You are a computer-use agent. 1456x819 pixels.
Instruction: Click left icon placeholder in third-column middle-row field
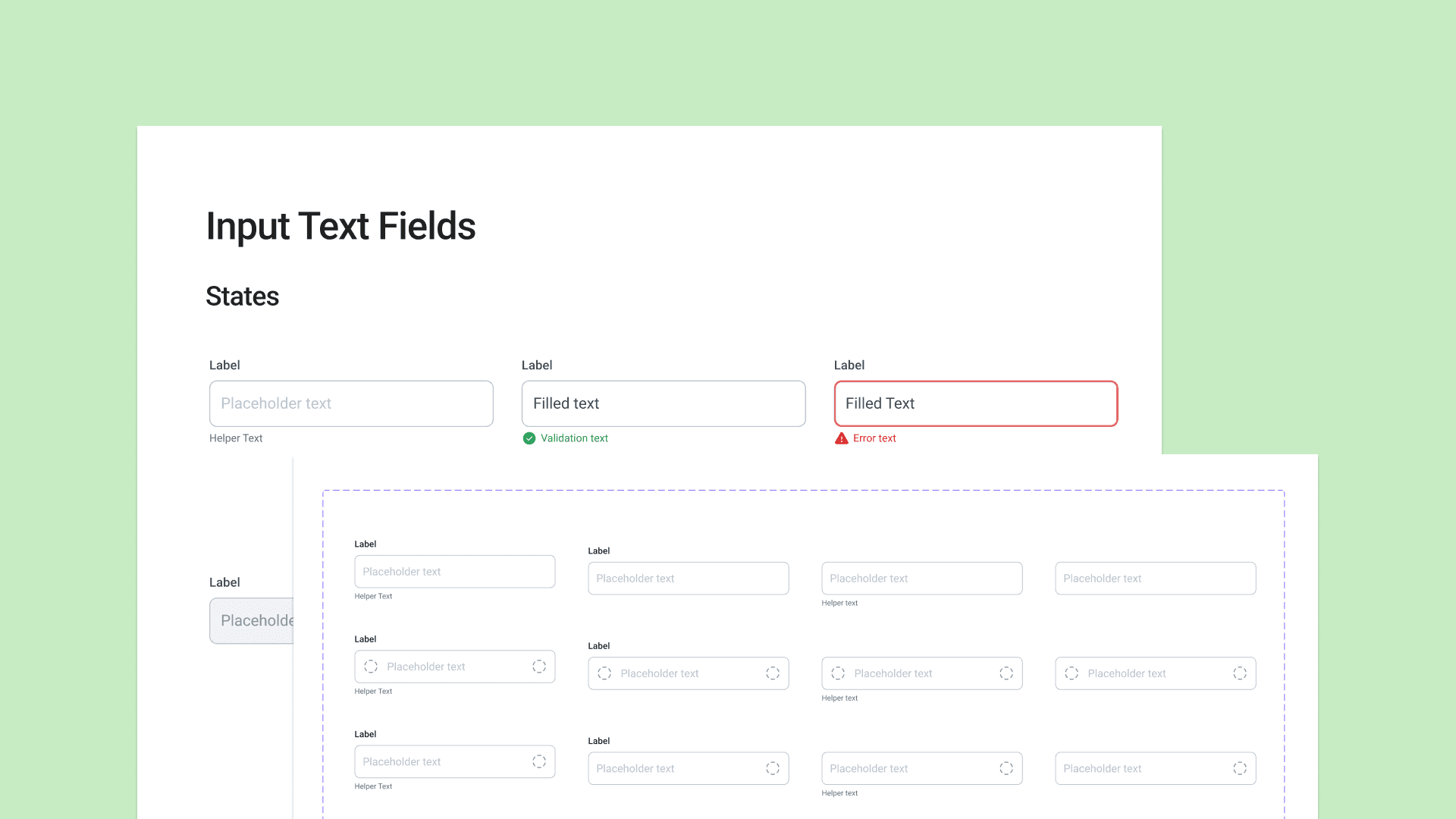click(x=838, y=673)
